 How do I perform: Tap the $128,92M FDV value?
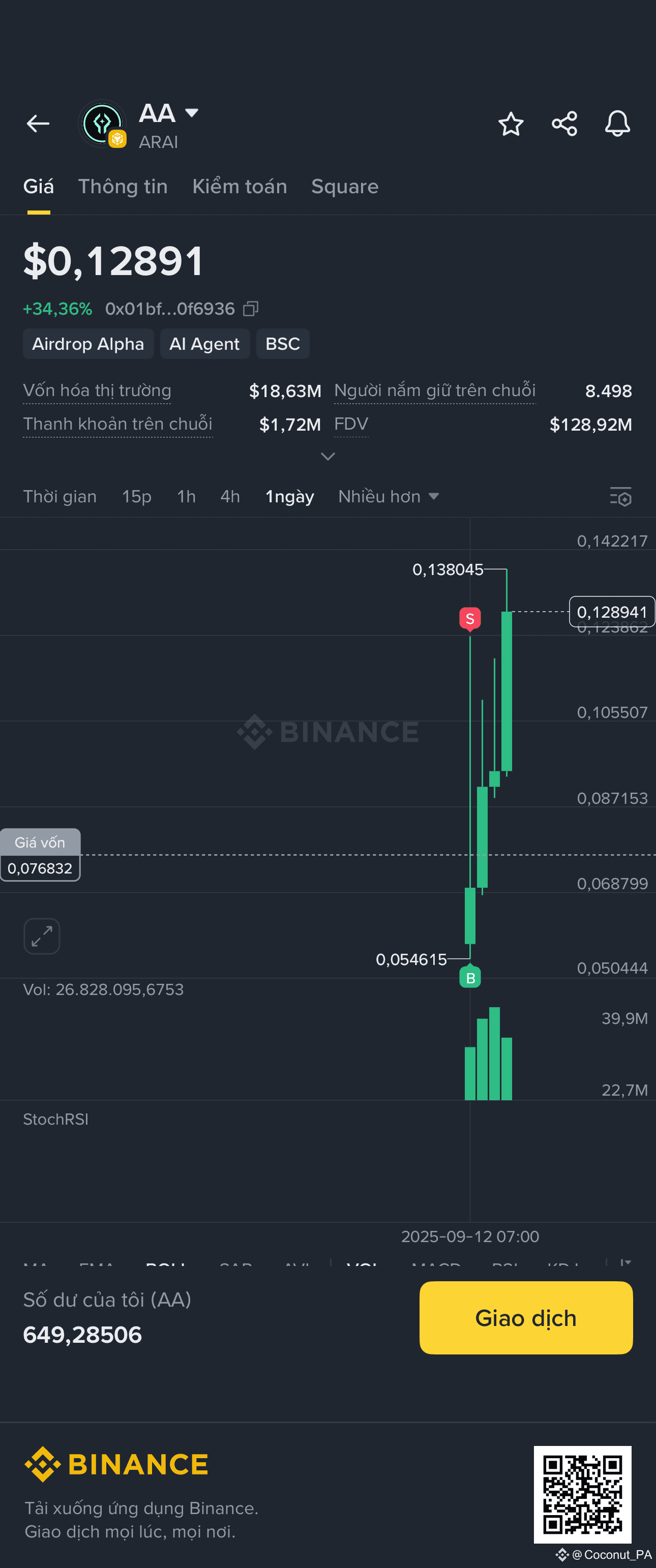tap(591, 425)
